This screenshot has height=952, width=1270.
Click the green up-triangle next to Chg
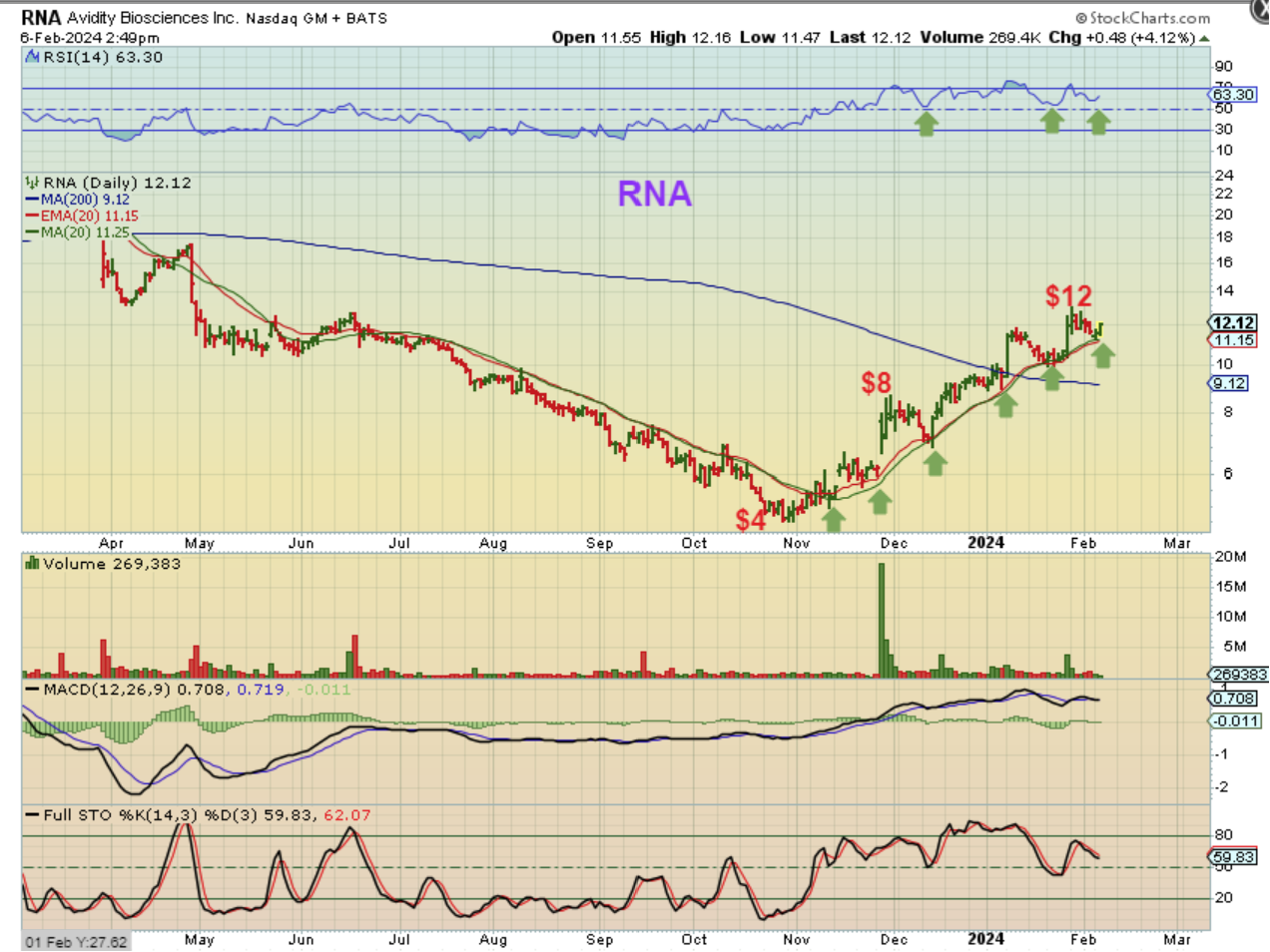pos(1204,38)
